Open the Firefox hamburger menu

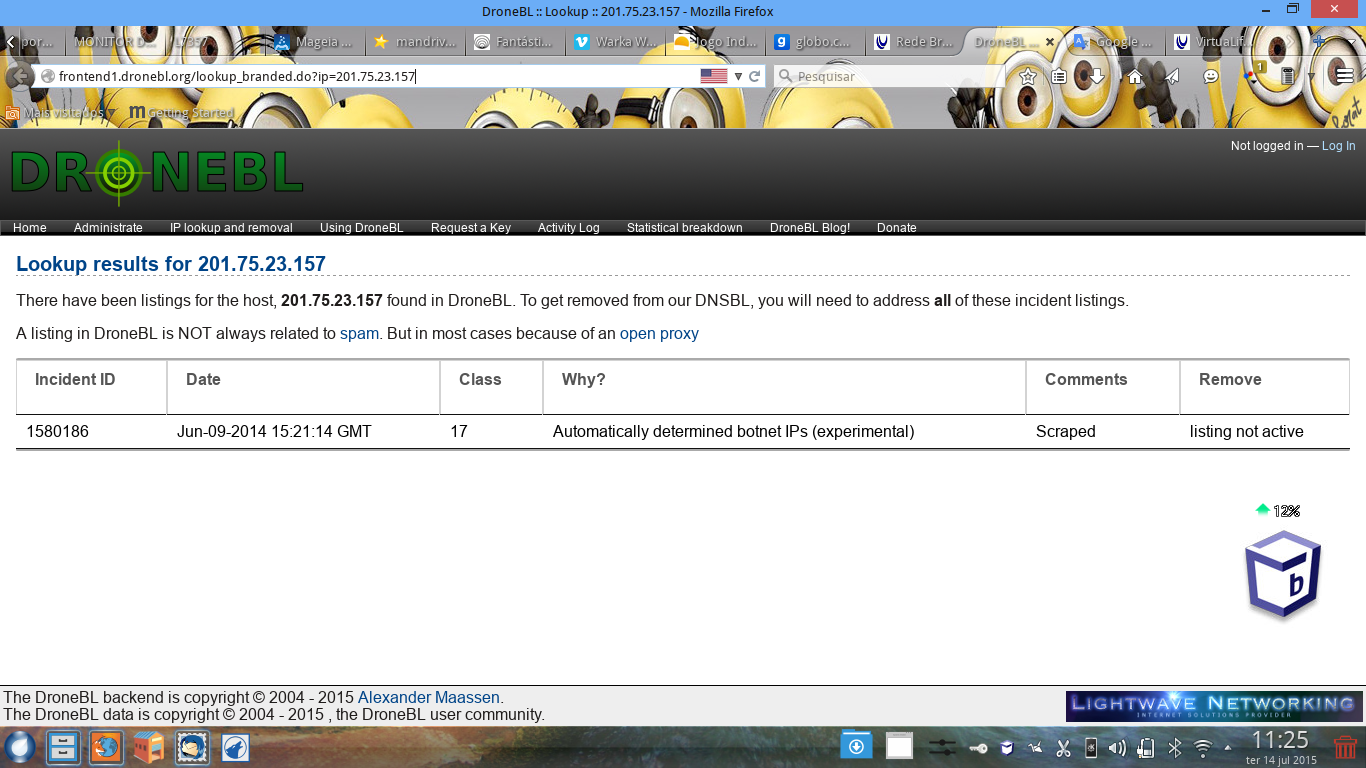[x=1345, y=76]
